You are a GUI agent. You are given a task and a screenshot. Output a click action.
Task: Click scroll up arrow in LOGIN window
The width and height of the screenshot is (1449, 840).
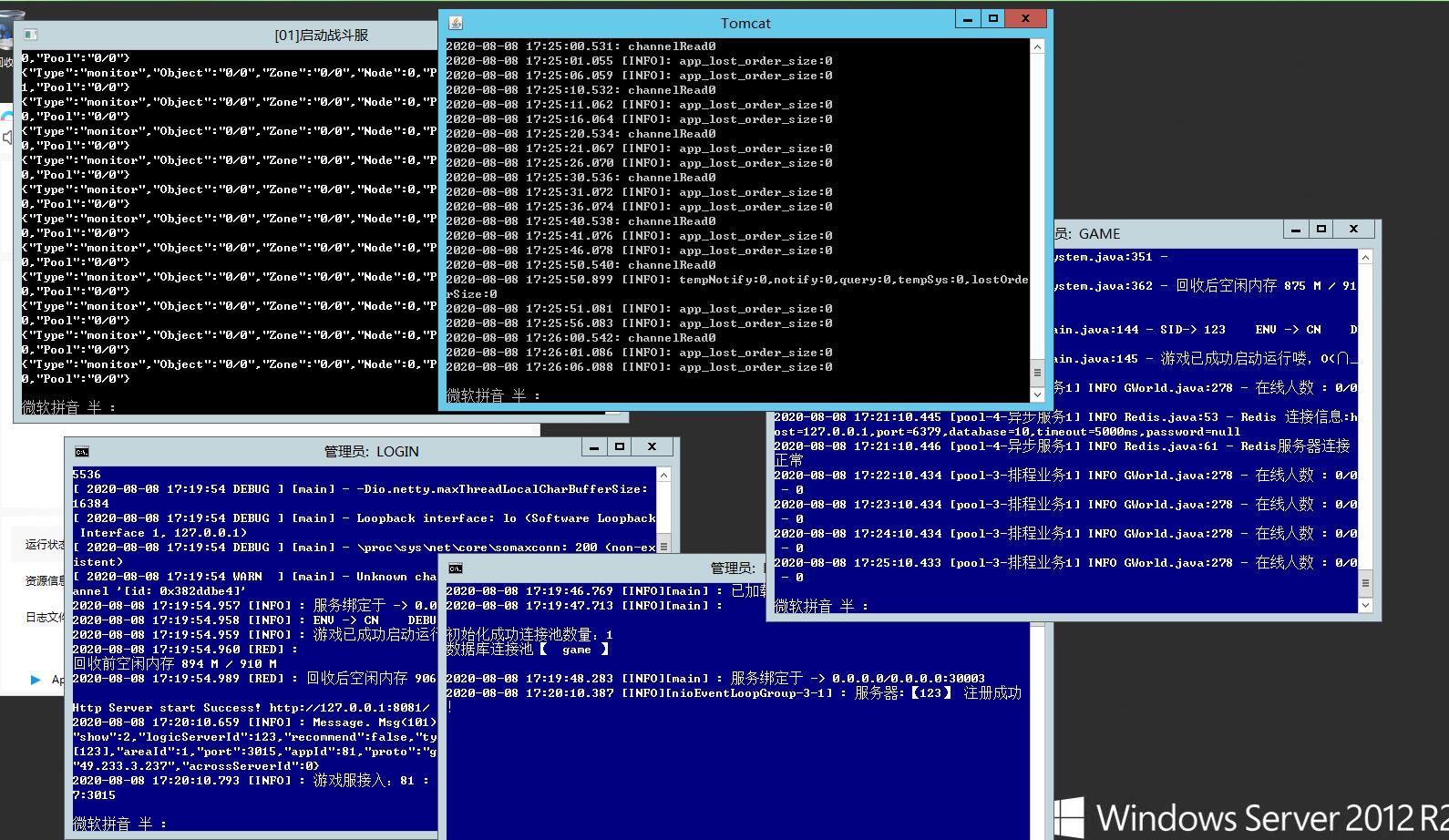click(663, 476)
